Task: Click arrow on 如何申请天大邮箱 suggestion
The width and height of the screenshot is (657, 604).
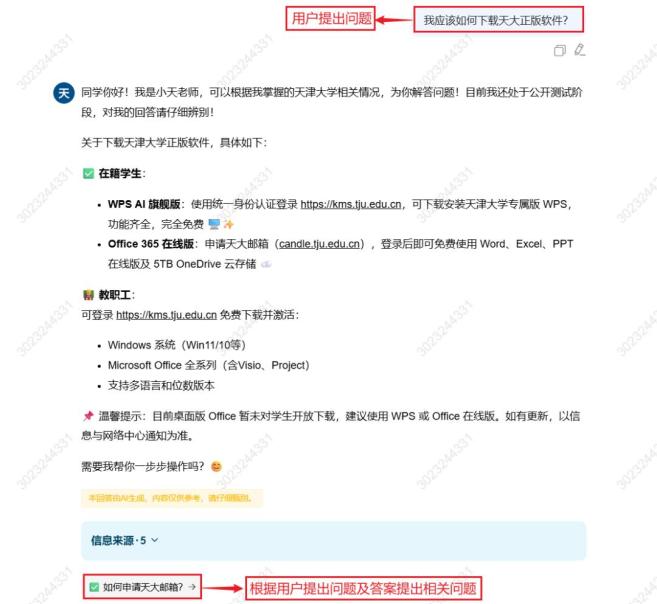Action: pyautogui.click(x=192, y=587)
